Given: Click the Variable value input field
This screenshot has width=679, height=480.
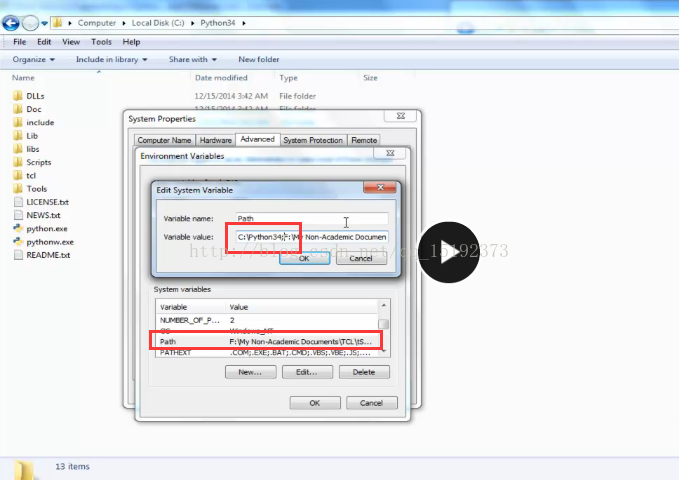Looking at the screenshot, I should (312, 237).
